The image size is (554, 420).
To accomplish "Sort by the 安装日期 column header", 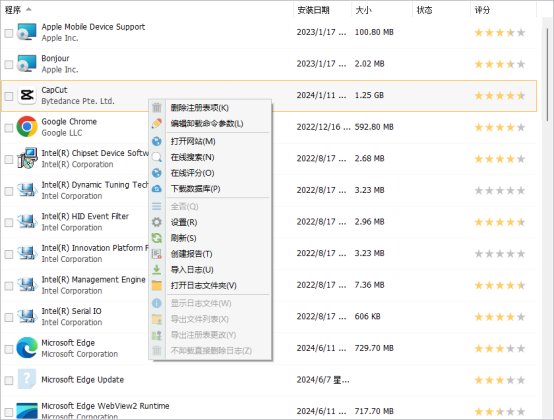I will click(323, 10).
